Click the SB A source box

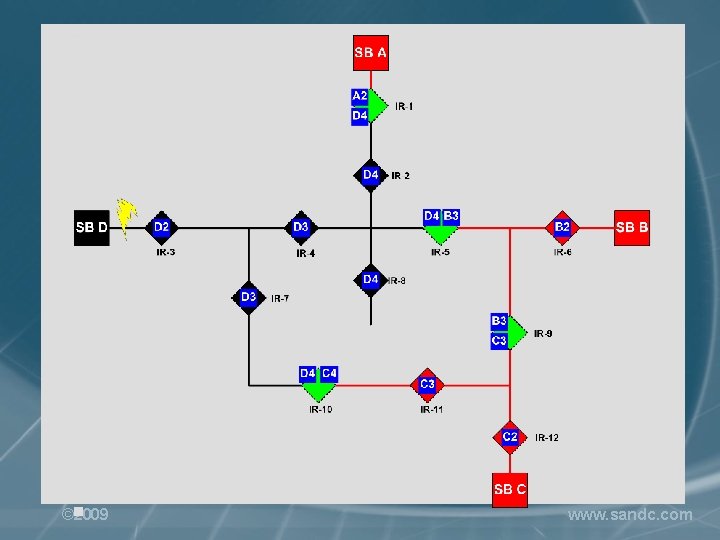pyautogui.click(x=371, y=53)
